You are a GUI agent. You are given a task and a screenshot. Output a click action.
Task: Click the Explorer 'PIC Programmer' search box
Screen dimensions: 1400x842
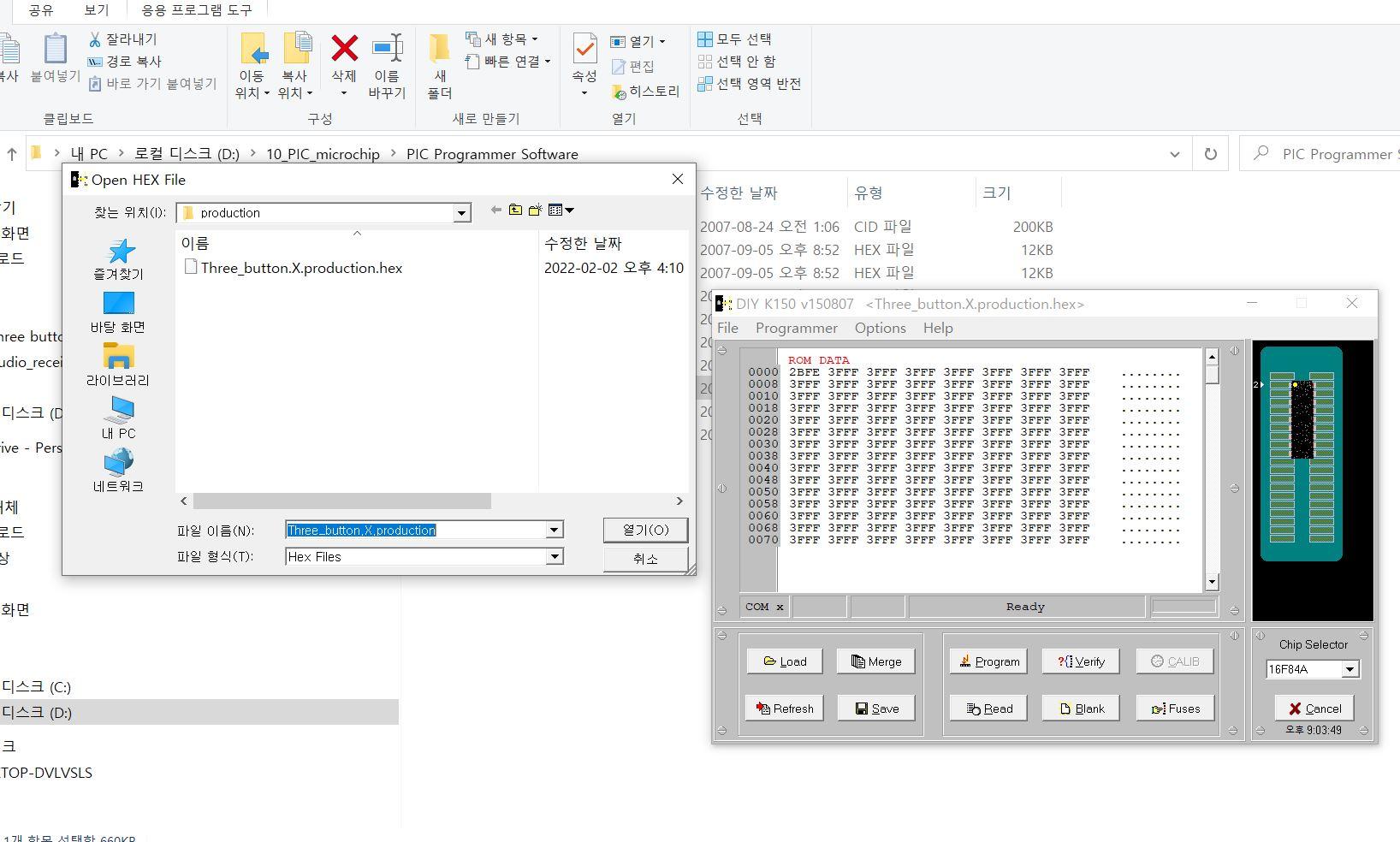click(x=1321, y=154)
